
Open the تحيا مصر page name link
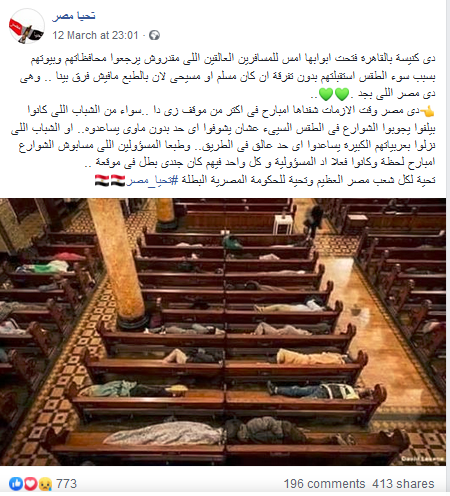74,16
